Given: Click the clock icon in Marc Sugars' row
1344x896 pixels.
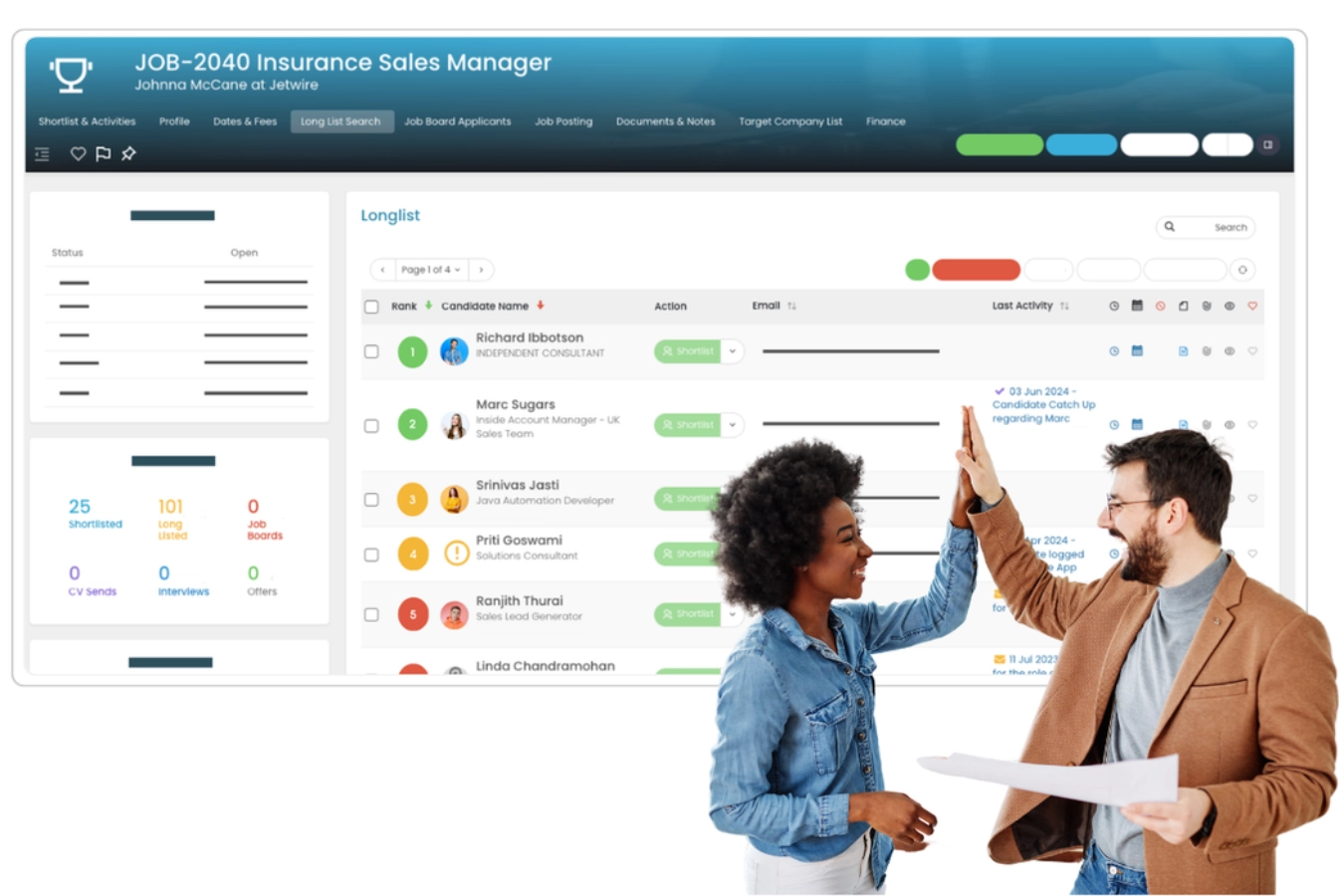Looking at the screenshot, I should pyautogui.click(x=1114, y=425).
